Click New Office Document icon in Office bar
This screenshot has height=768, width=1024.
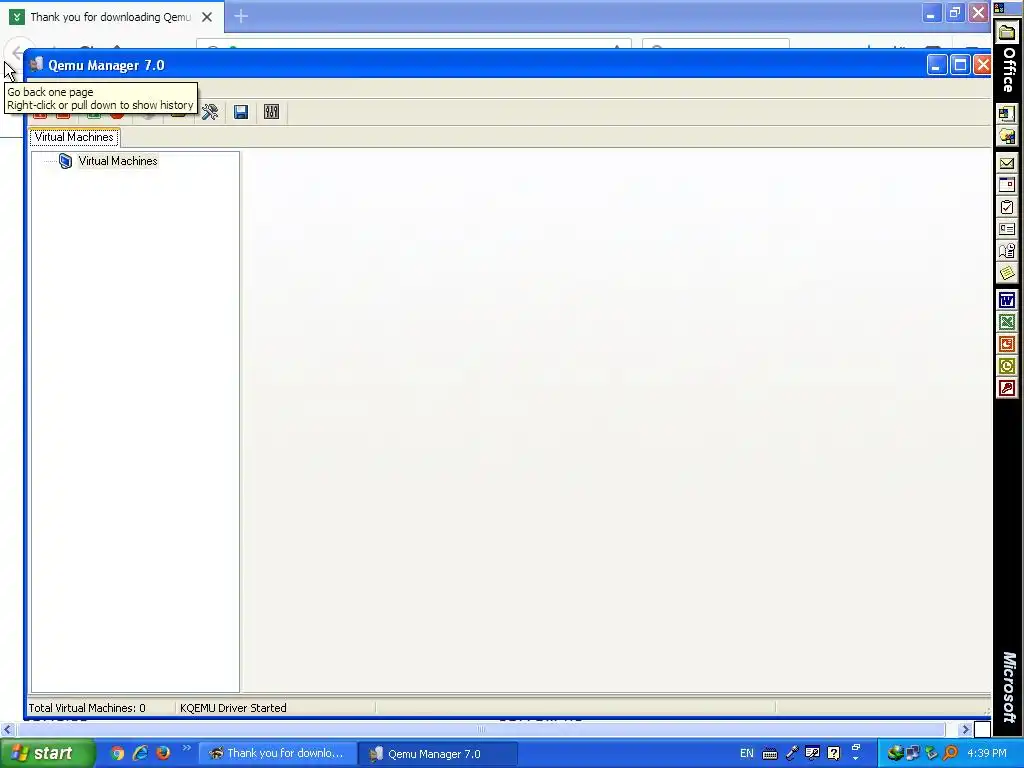tap(1007, 114)
